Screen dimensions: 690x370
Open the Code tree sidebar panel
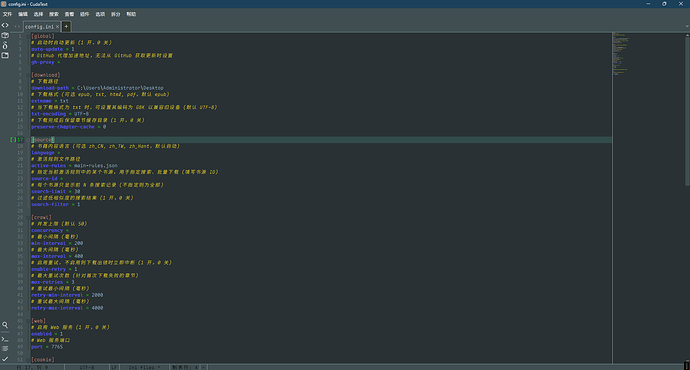pos(5,25)
